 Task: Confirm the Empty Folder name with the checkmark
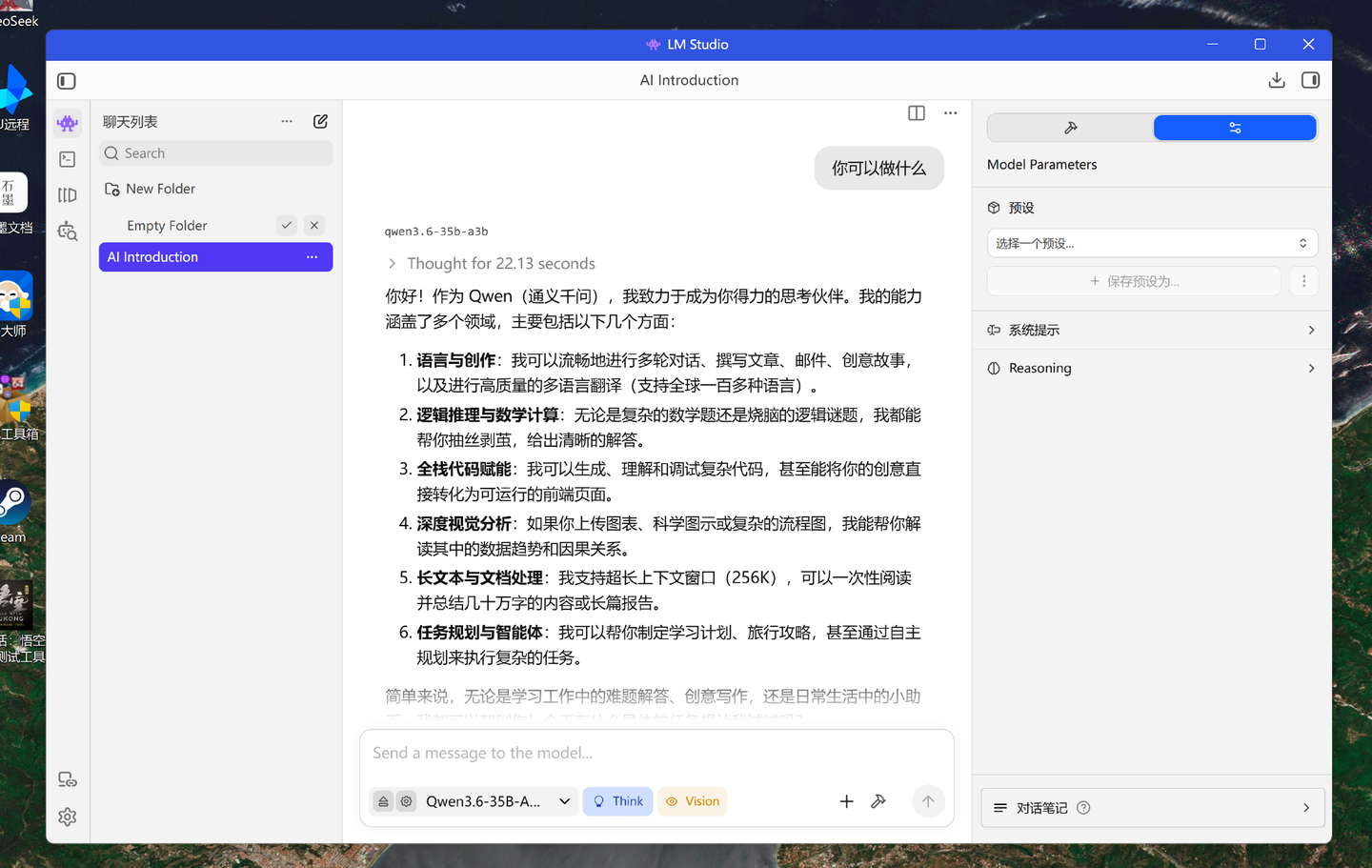[287, 226]
